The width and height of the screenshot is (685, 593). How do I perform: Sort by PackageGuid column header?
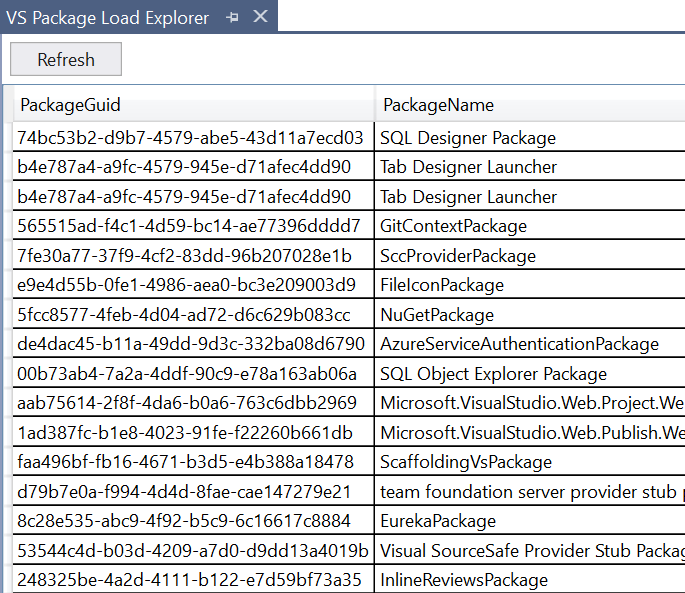[194, 105]
